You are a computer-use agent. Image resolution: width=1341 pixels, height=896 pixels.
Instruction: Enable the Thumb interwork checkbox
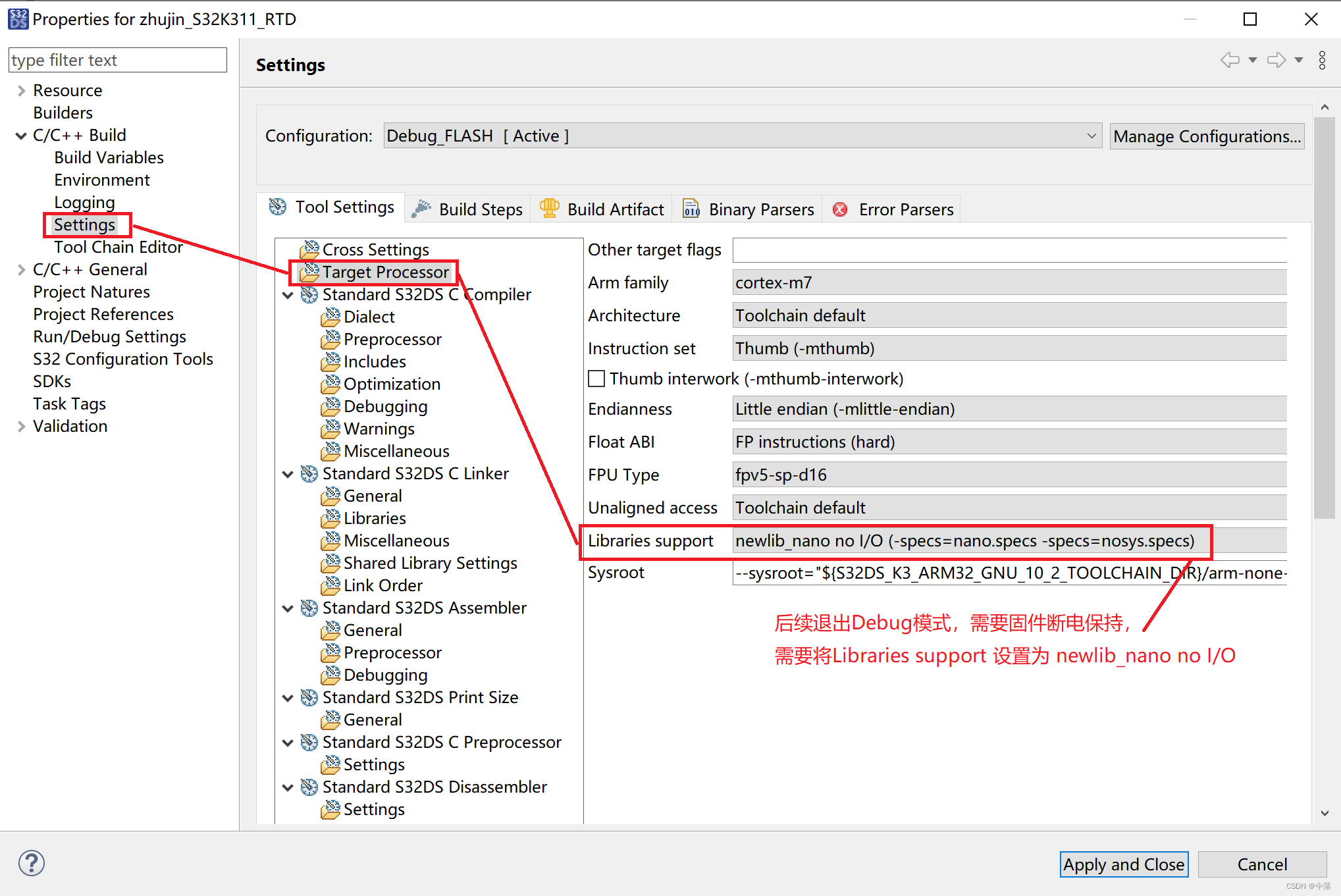[596, 378]
